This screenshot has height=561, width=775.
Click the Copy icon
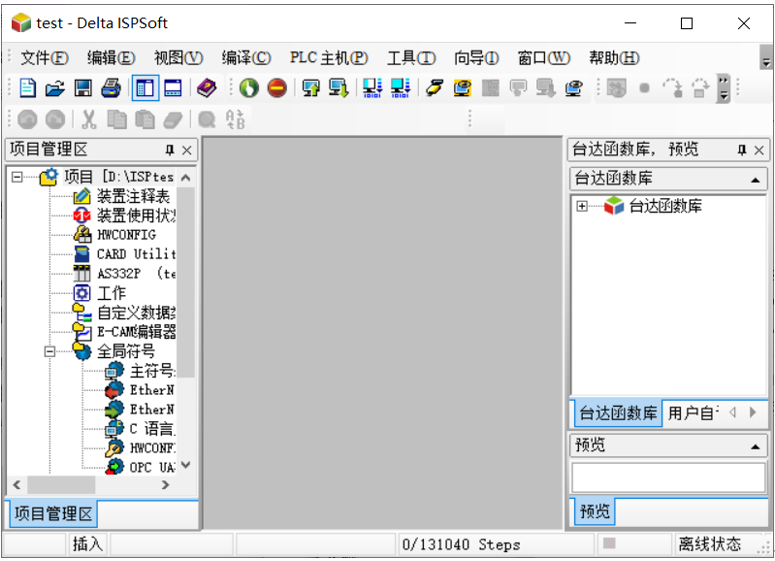[x=117, y=120]
